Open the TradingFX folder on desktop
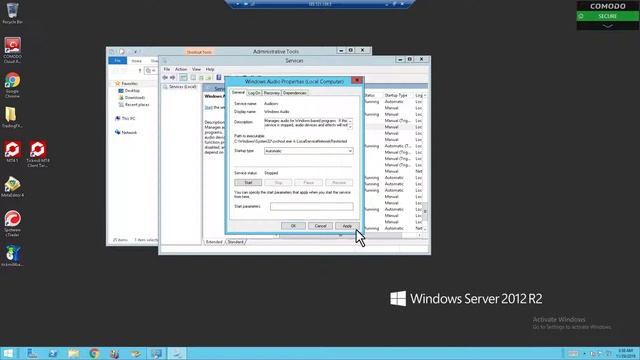 [12, 118]
